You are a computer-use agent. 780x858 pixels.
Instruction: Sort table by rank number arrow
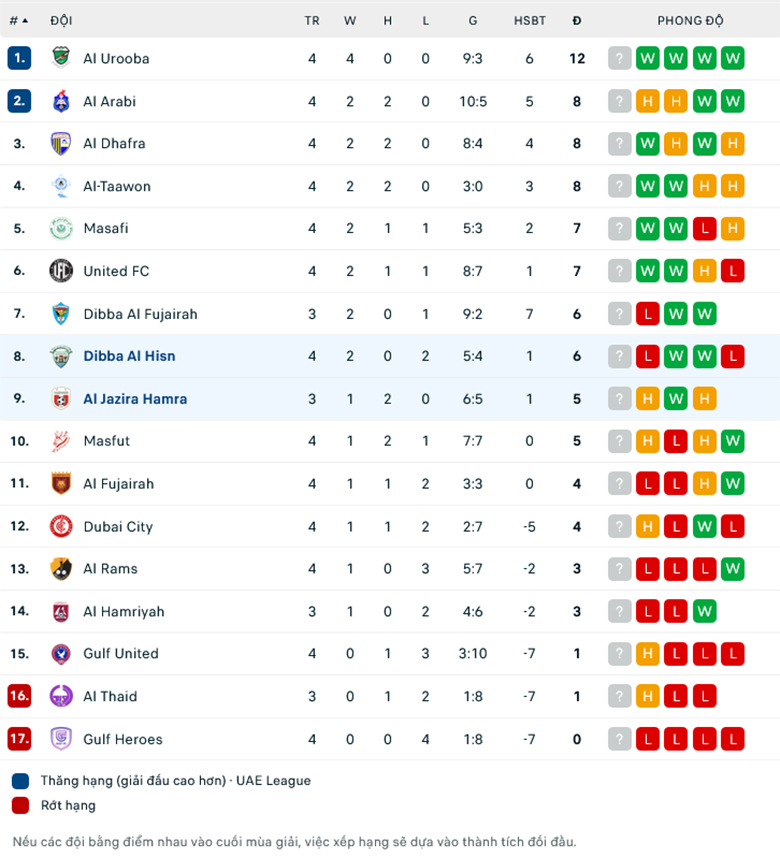[19, 20]
